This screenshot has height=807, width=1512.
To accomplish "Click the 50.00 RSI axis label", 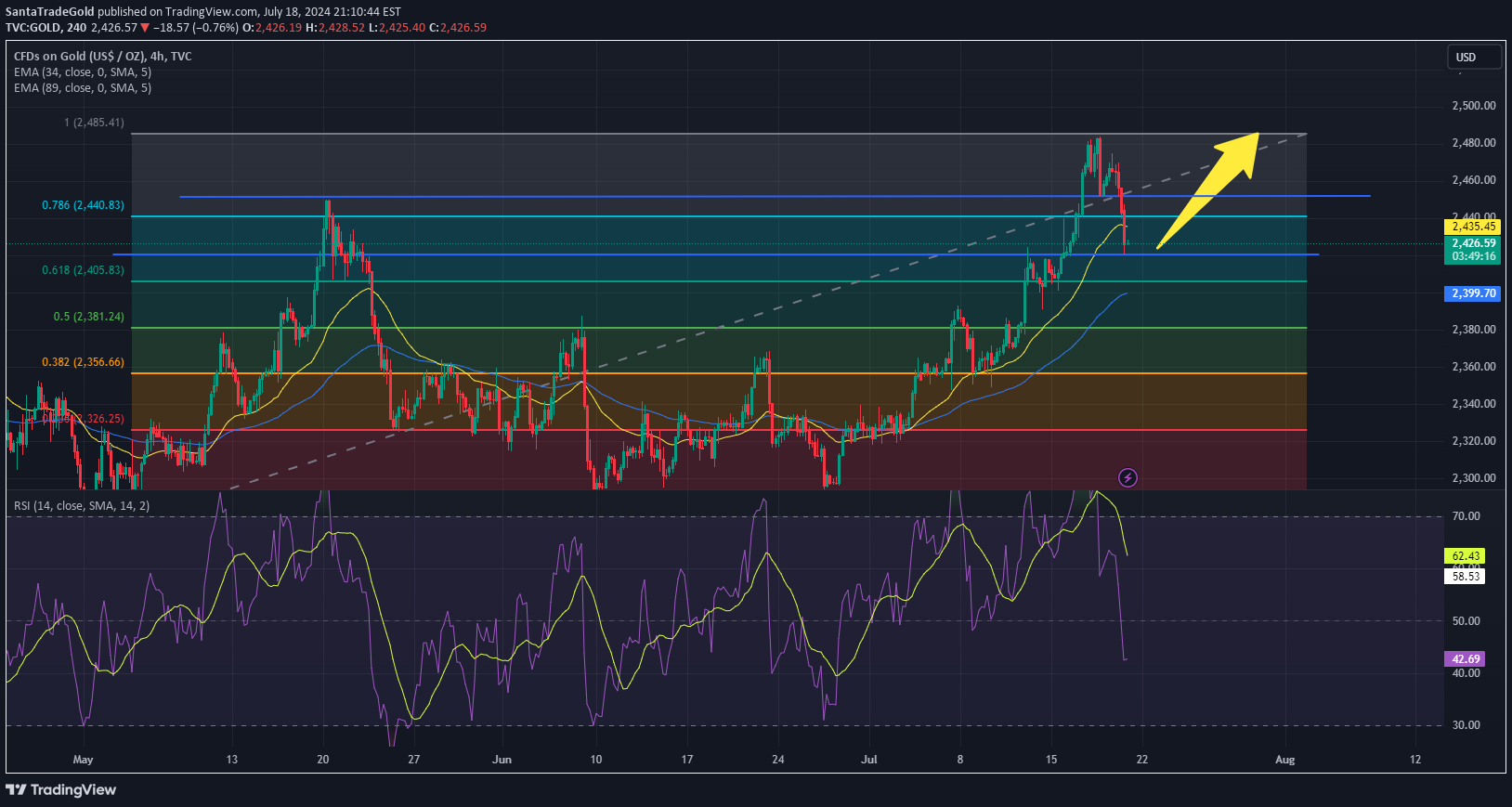I will 1466,621.
